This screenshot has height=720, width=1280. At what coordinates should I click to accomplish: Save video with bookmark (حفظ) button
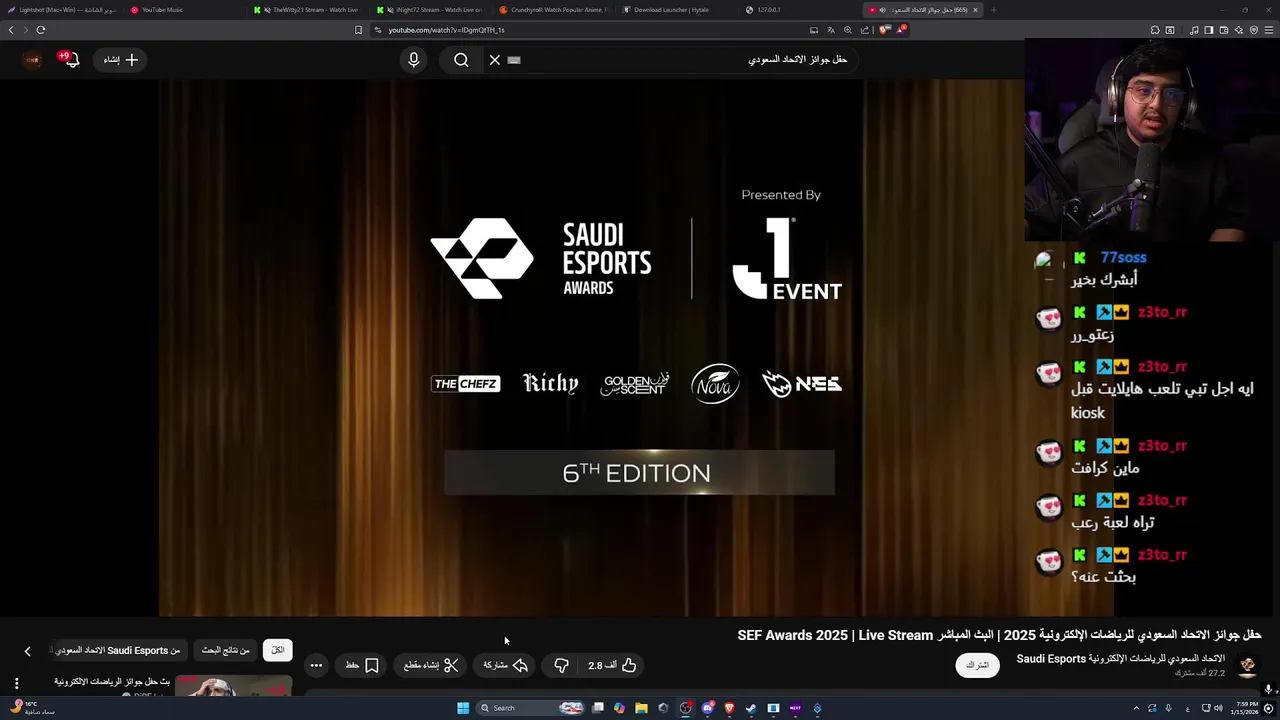[x=362, y=665]
